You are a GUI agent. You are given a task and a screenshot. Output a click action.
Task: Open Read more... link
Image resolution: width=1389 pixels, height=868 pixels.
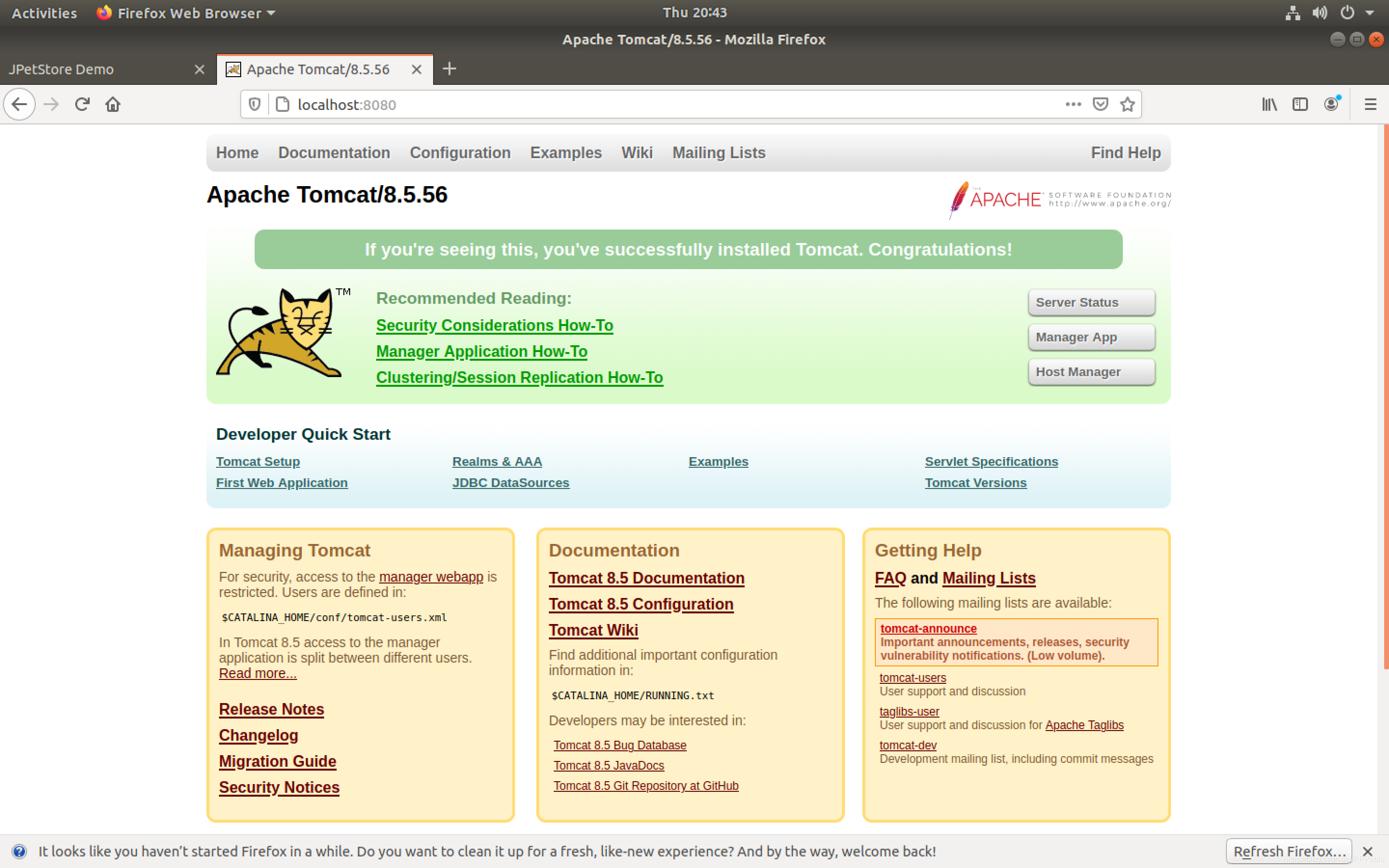(x=258, y=673)
